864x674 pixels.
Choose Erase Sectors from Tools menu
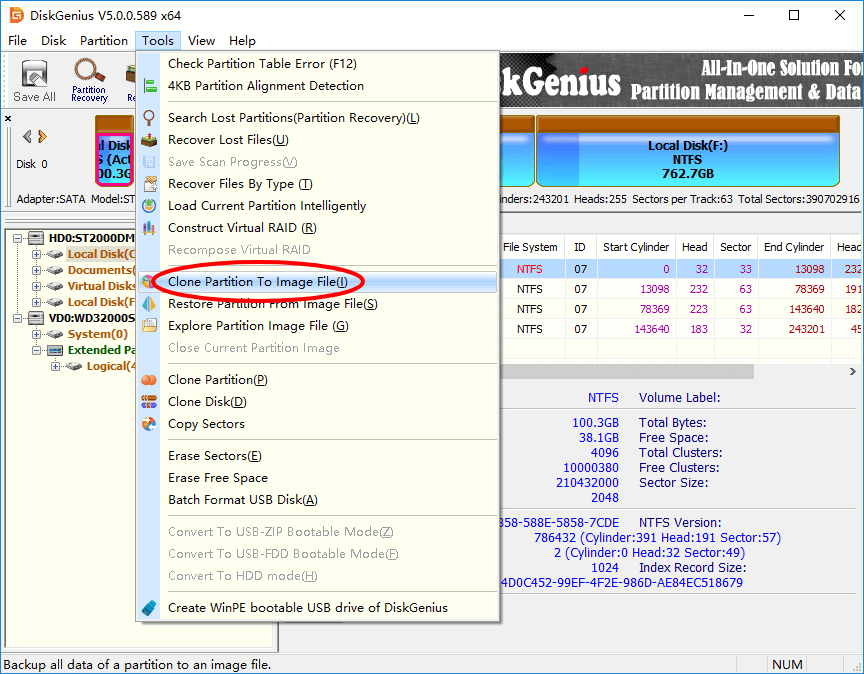point(317,456)
